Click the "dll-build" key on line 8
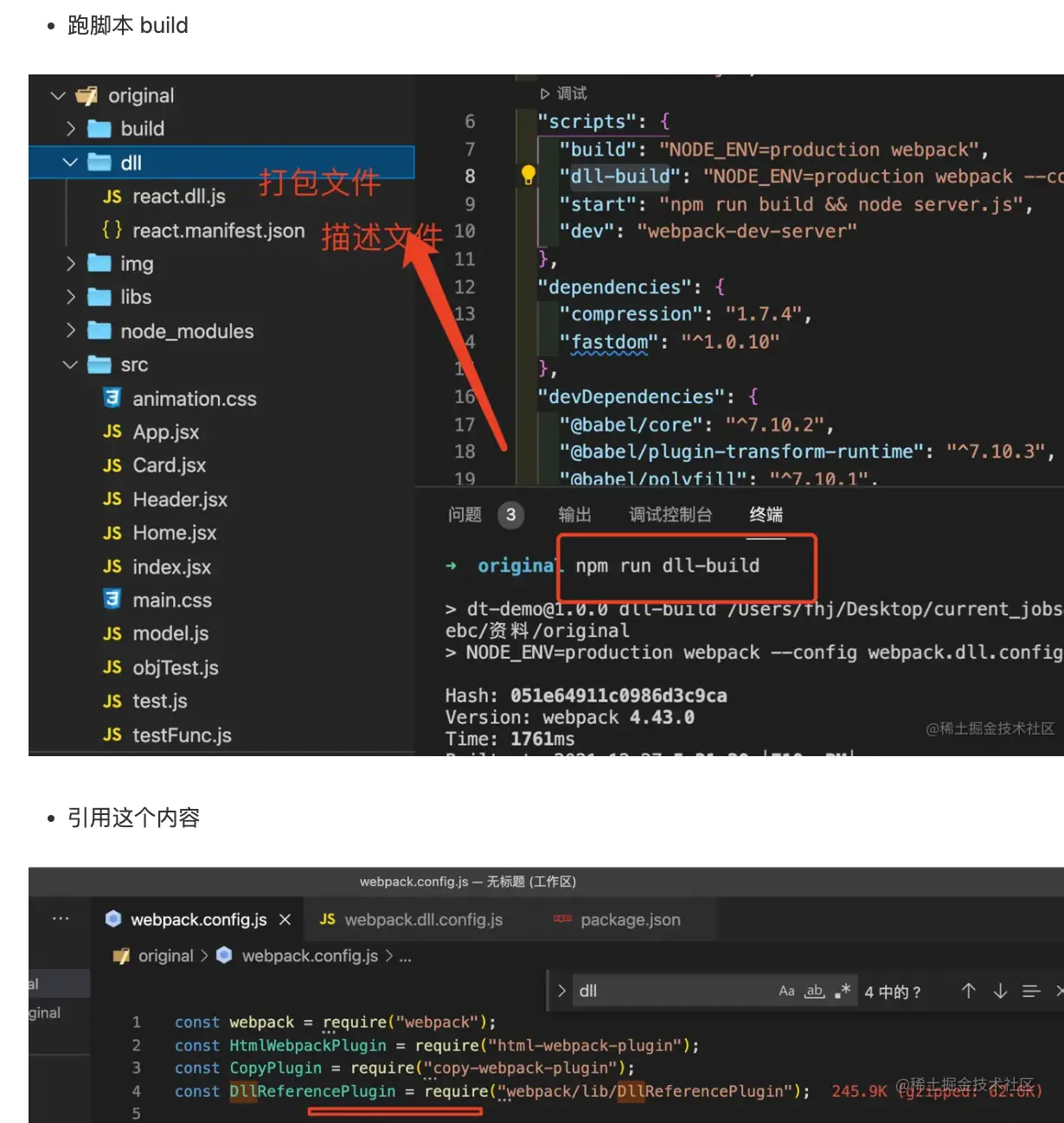 [x=620, y=176]
